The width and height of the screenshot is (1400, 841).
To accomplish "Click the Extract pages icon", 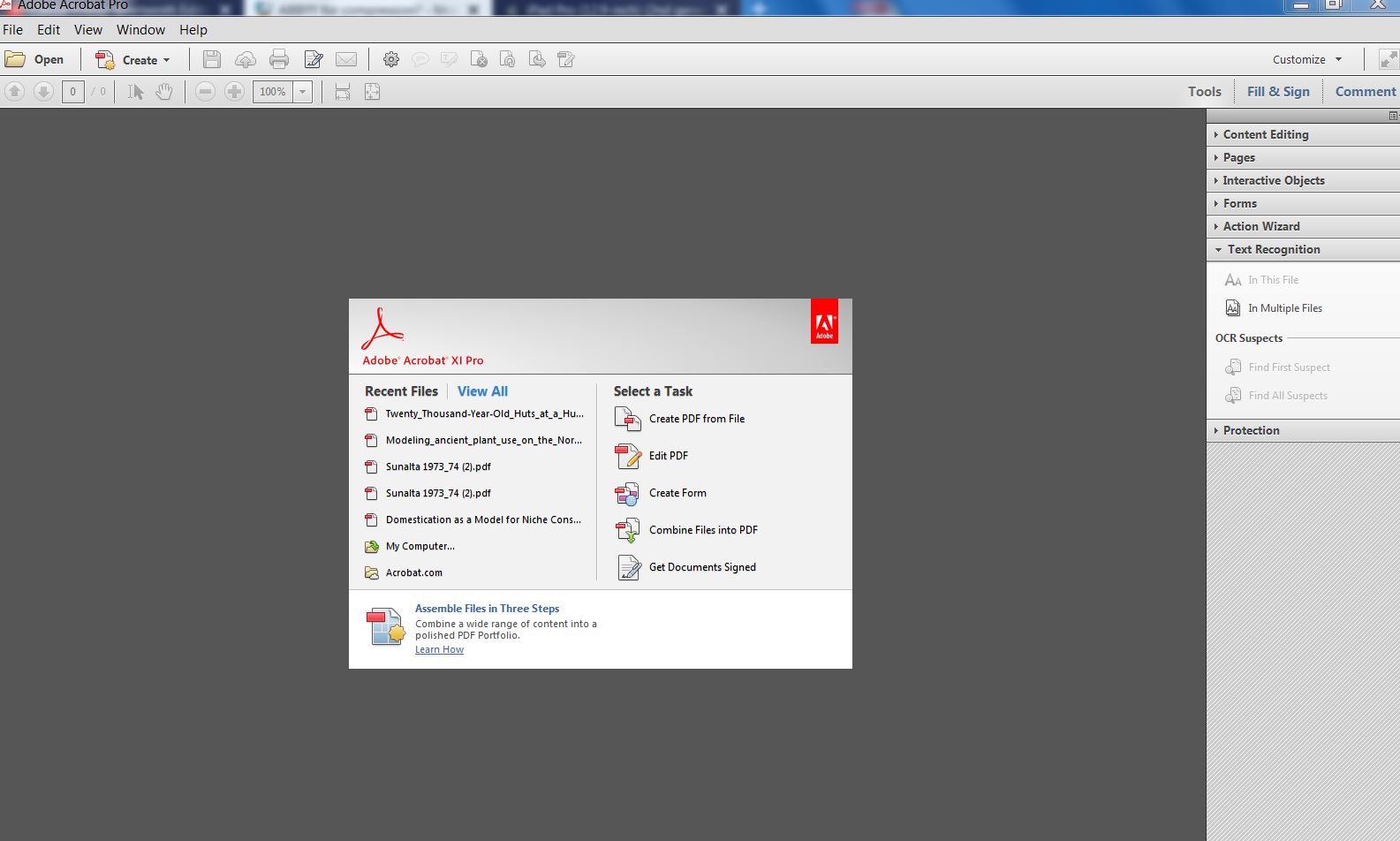I will 536,60.
